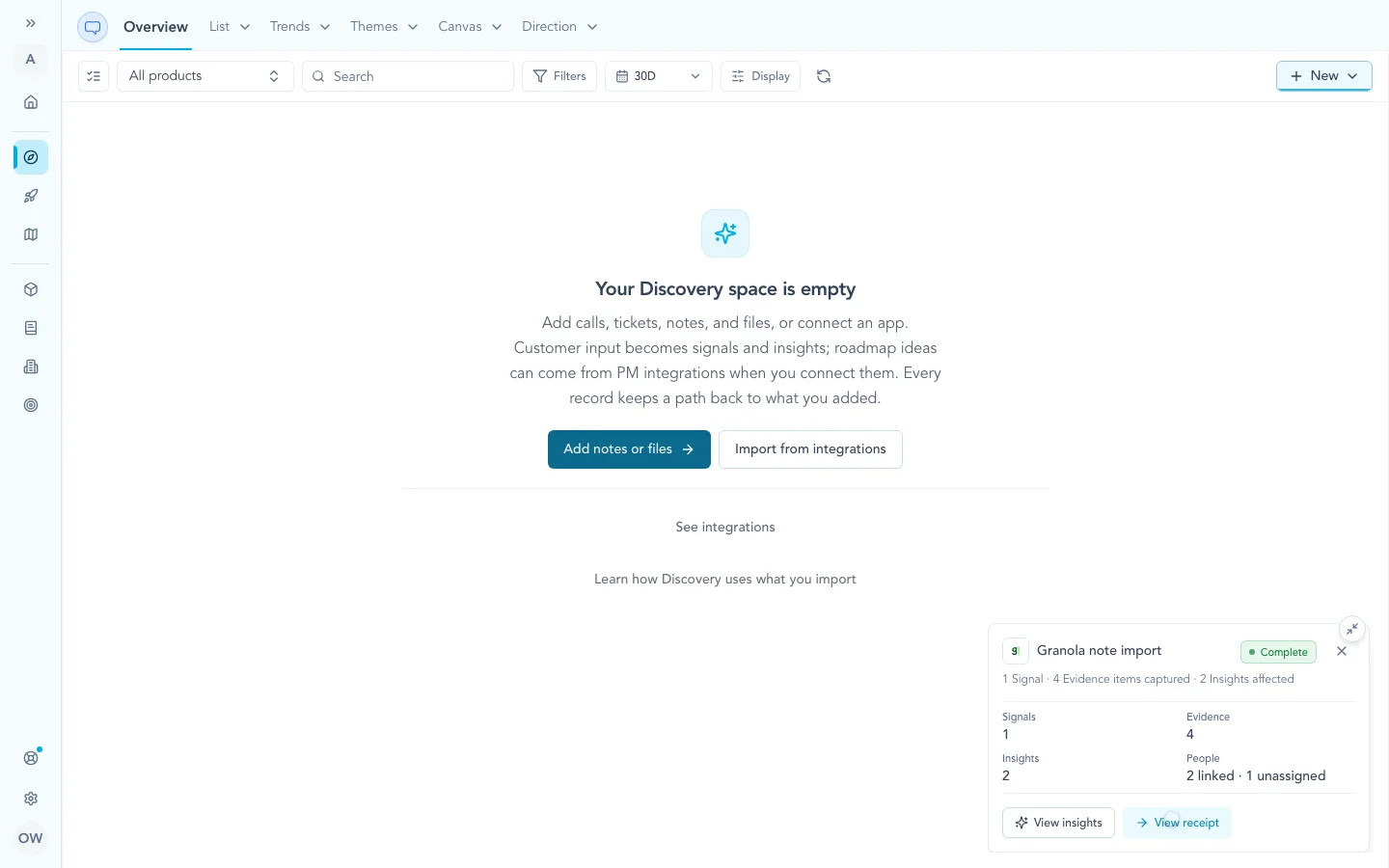Open Display options

760,76
